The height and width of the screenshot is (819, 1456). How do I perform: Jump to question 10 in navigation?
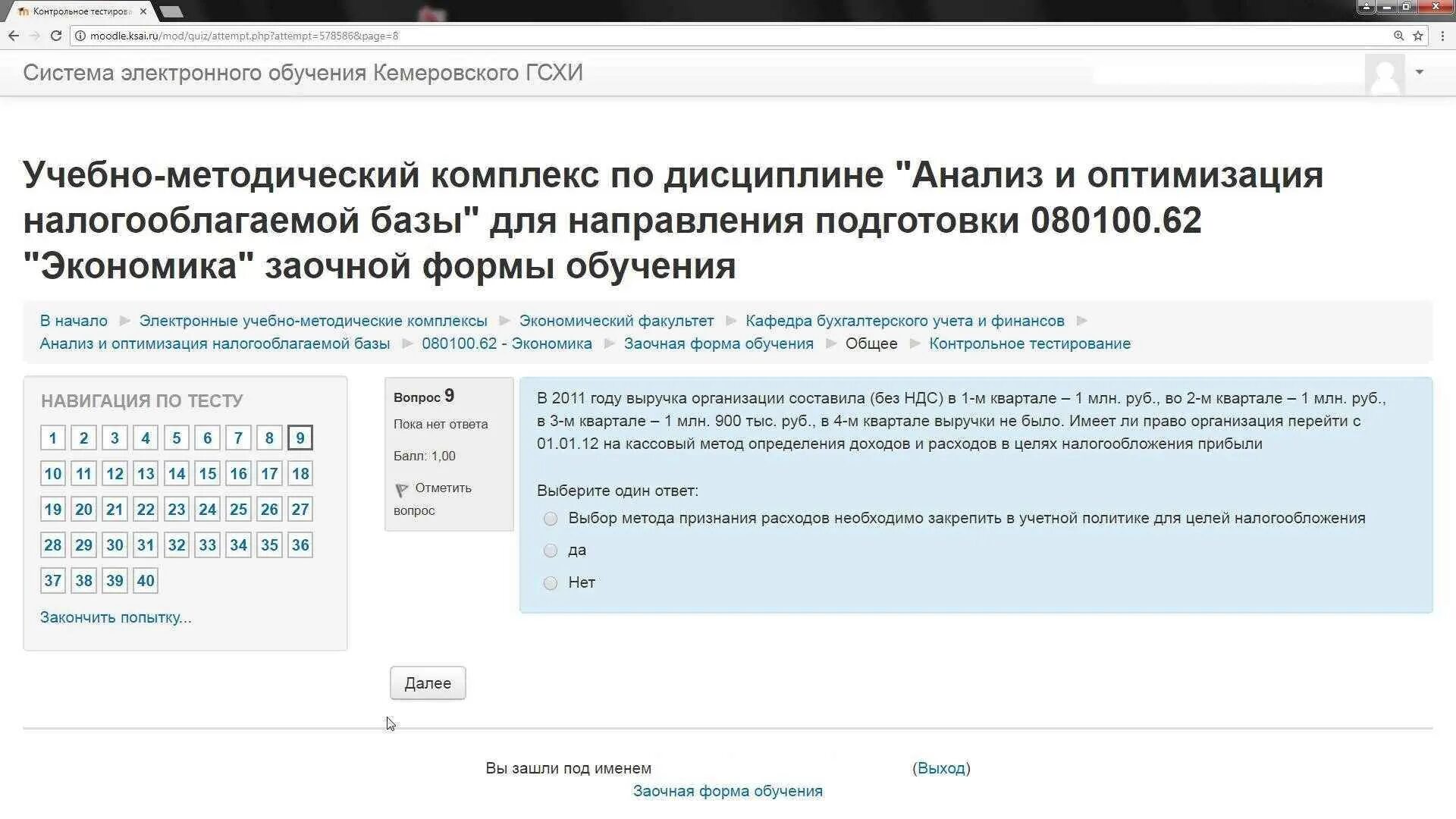tap(52, 474)
